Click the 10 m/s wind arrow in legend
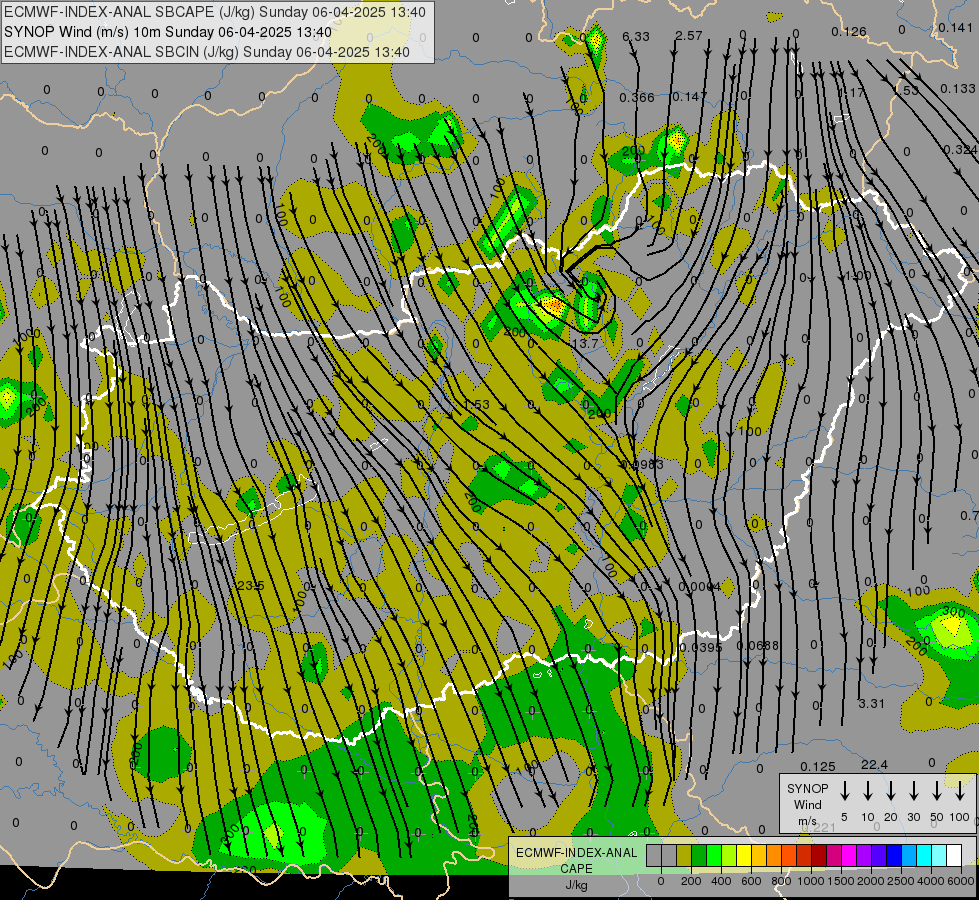 [x=868, y=791]
